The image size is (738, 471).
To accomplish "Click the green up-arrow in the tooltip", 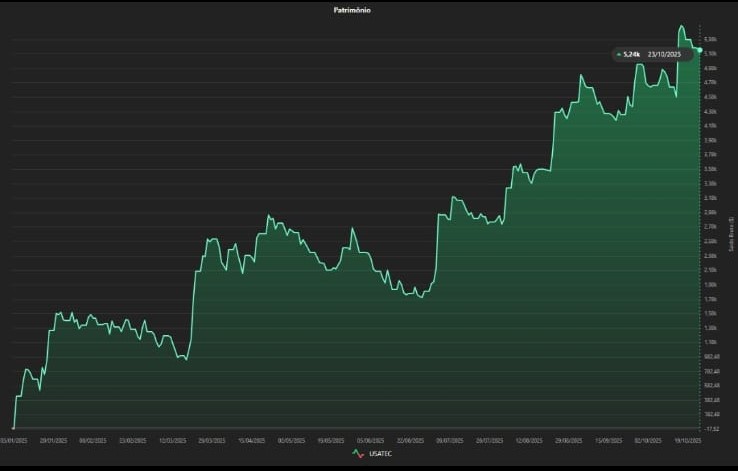I will [x=618, y=55].
